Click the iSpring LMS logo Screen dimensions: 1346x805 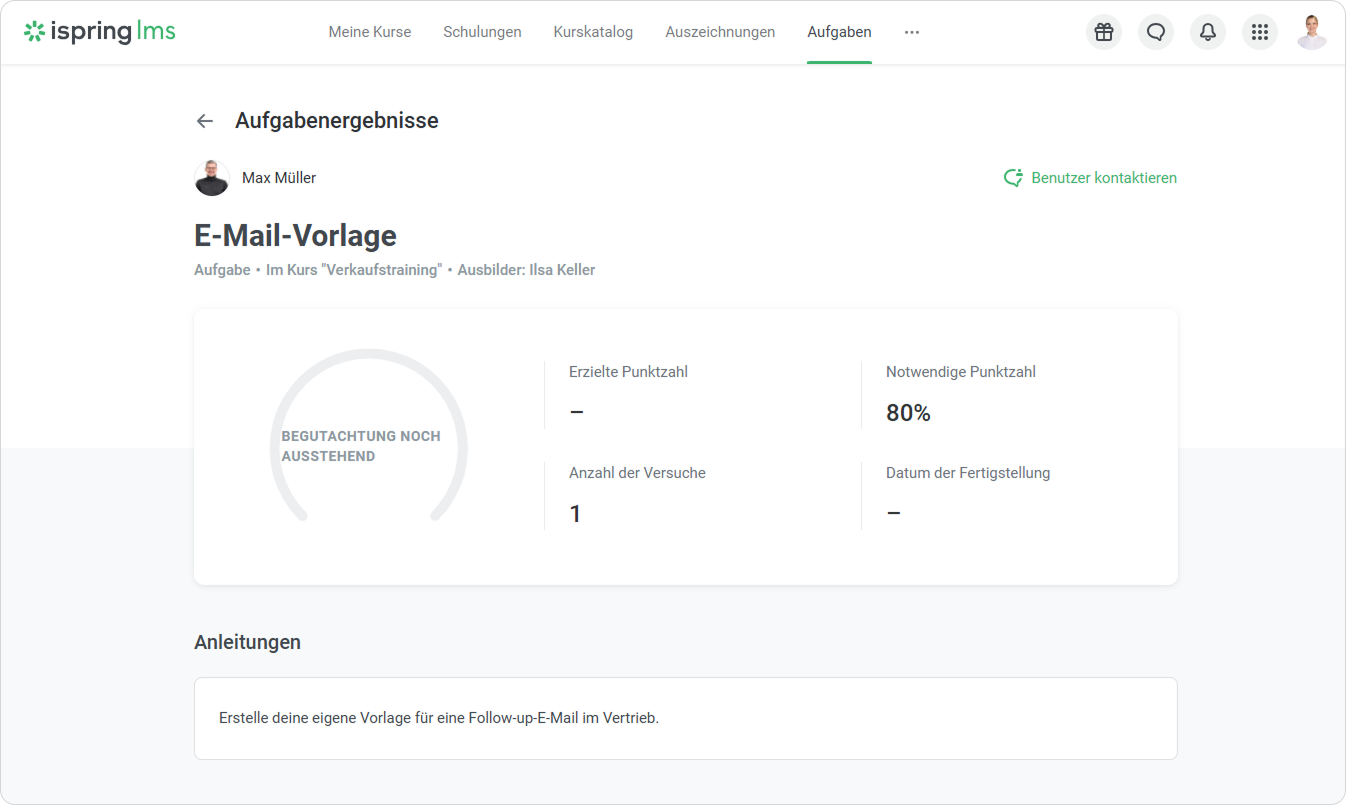click(x=100, y=32)
